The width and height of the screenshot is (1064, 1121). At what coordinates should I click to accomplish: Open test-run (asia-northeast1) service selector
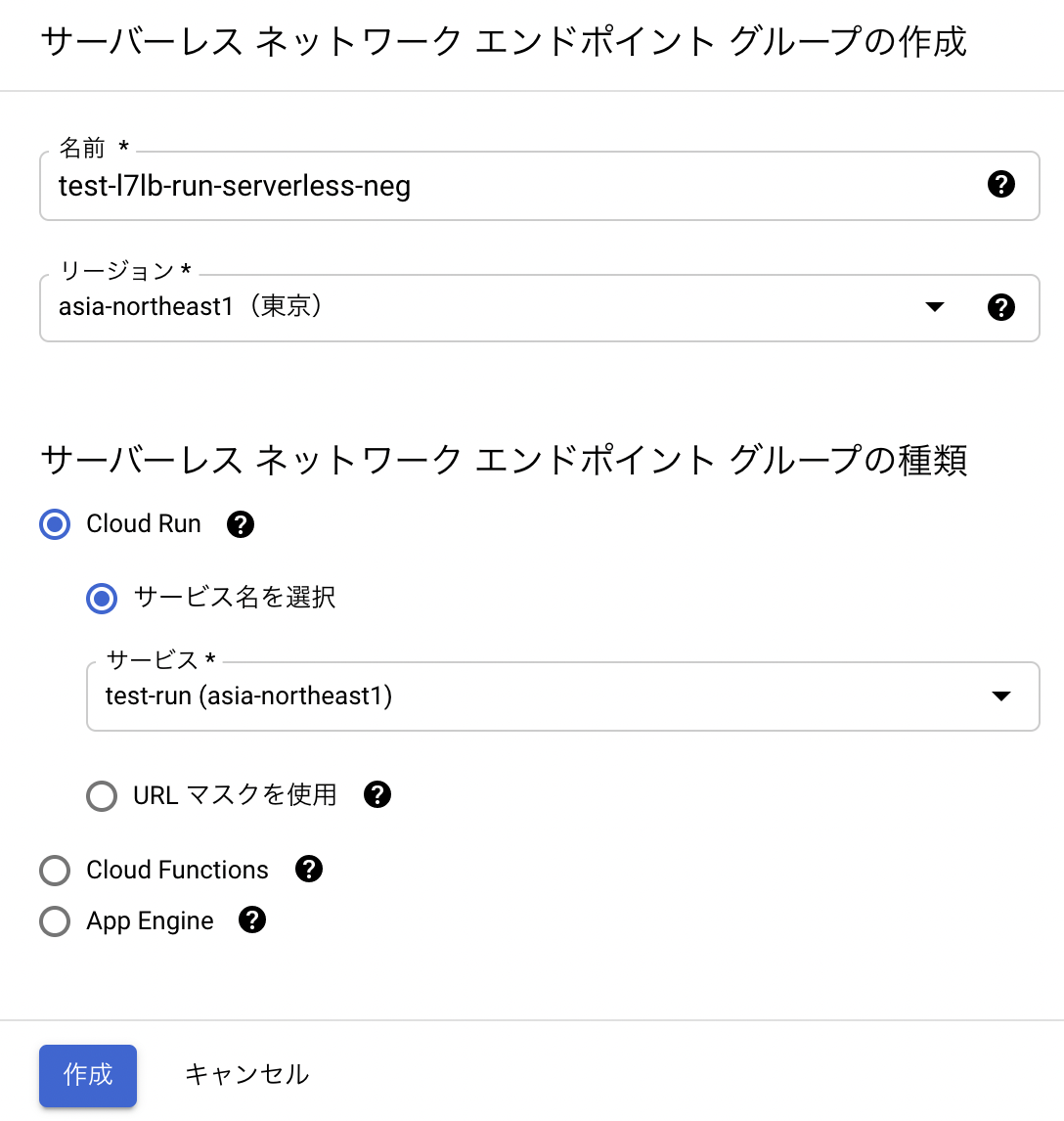(562, 696)
